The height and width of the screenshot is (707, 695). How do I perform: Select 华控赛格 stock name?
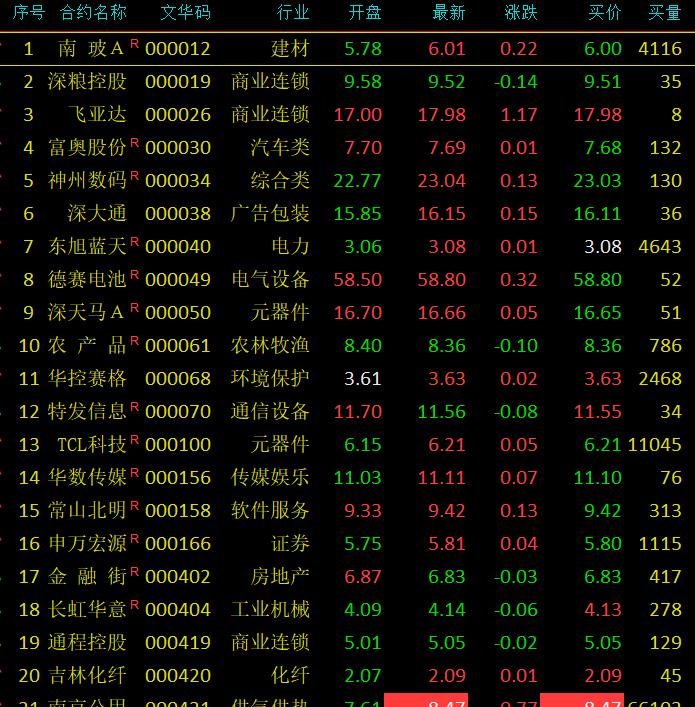click(x=87, y=378)
